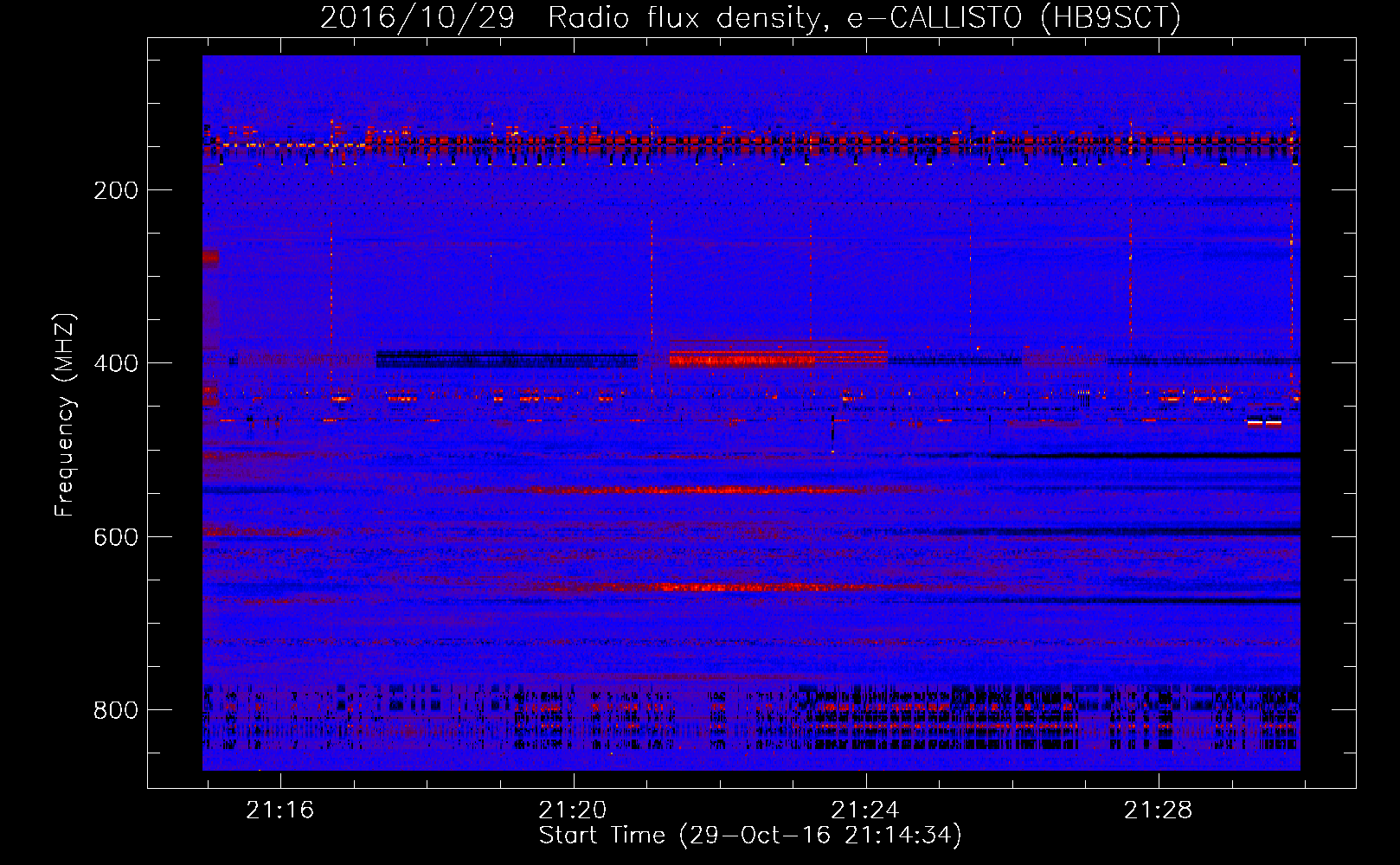Click the 21:28 time tick label
Screen dimensions: 1400x865
[1158, 811]
